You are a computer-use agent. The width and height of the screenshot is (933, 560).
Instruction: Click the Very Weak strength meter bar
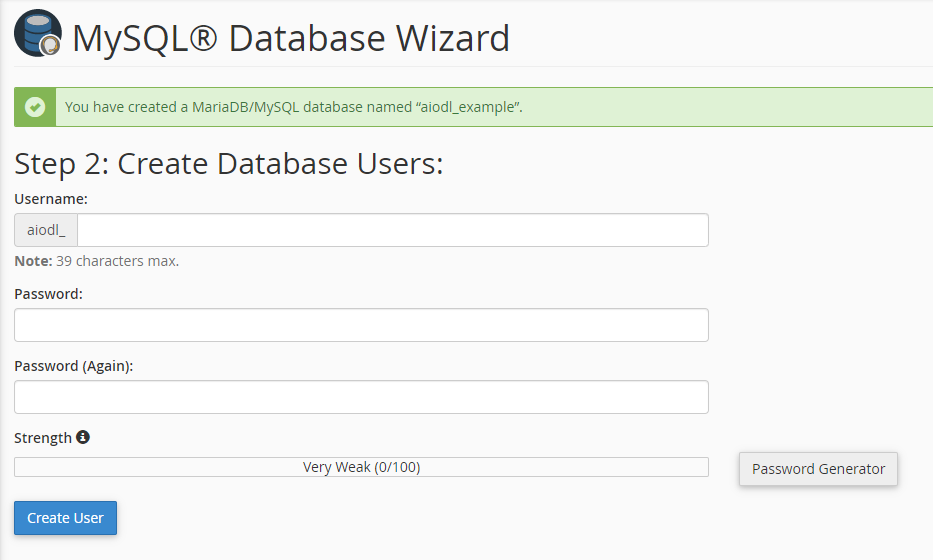point(361,467)
